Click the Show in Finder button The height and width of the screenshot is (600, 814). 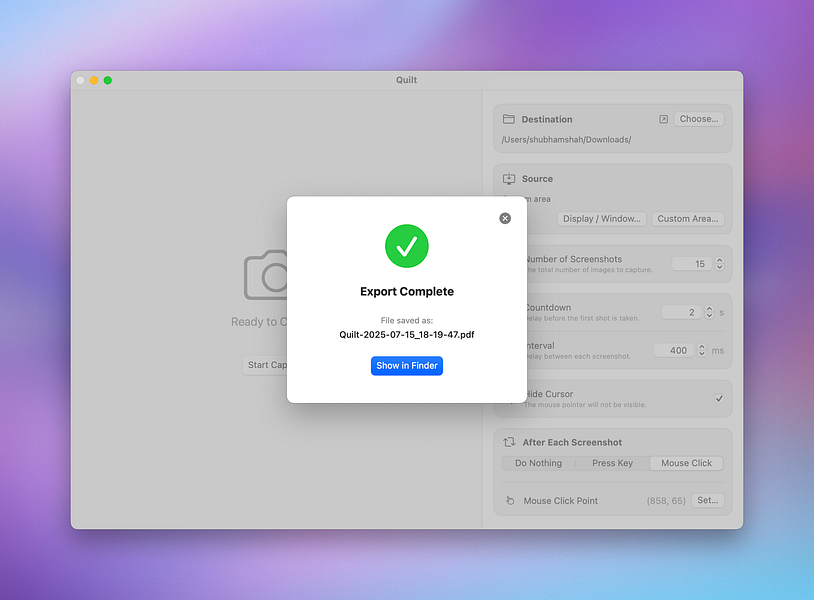point(406,366)
